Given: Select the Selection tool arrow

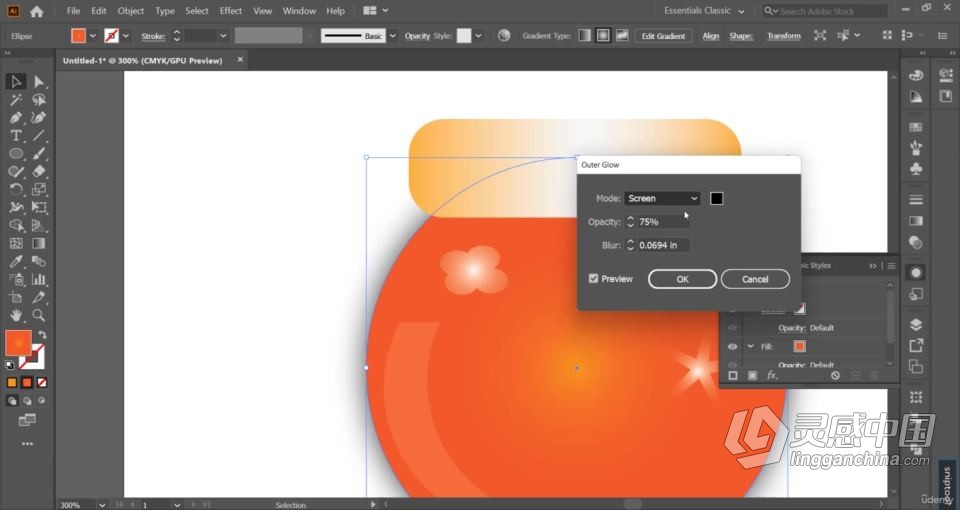Looking at the screenshot, I should [16, 81].
